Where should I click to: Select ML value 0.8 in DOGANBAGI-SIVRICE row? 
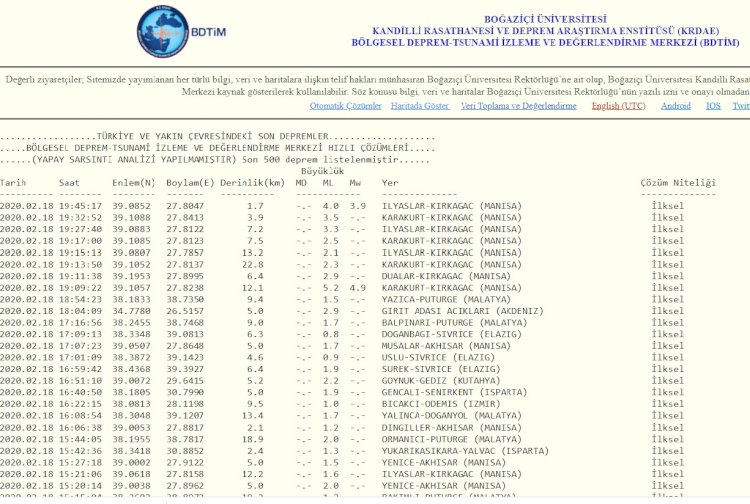pos(331,334)
